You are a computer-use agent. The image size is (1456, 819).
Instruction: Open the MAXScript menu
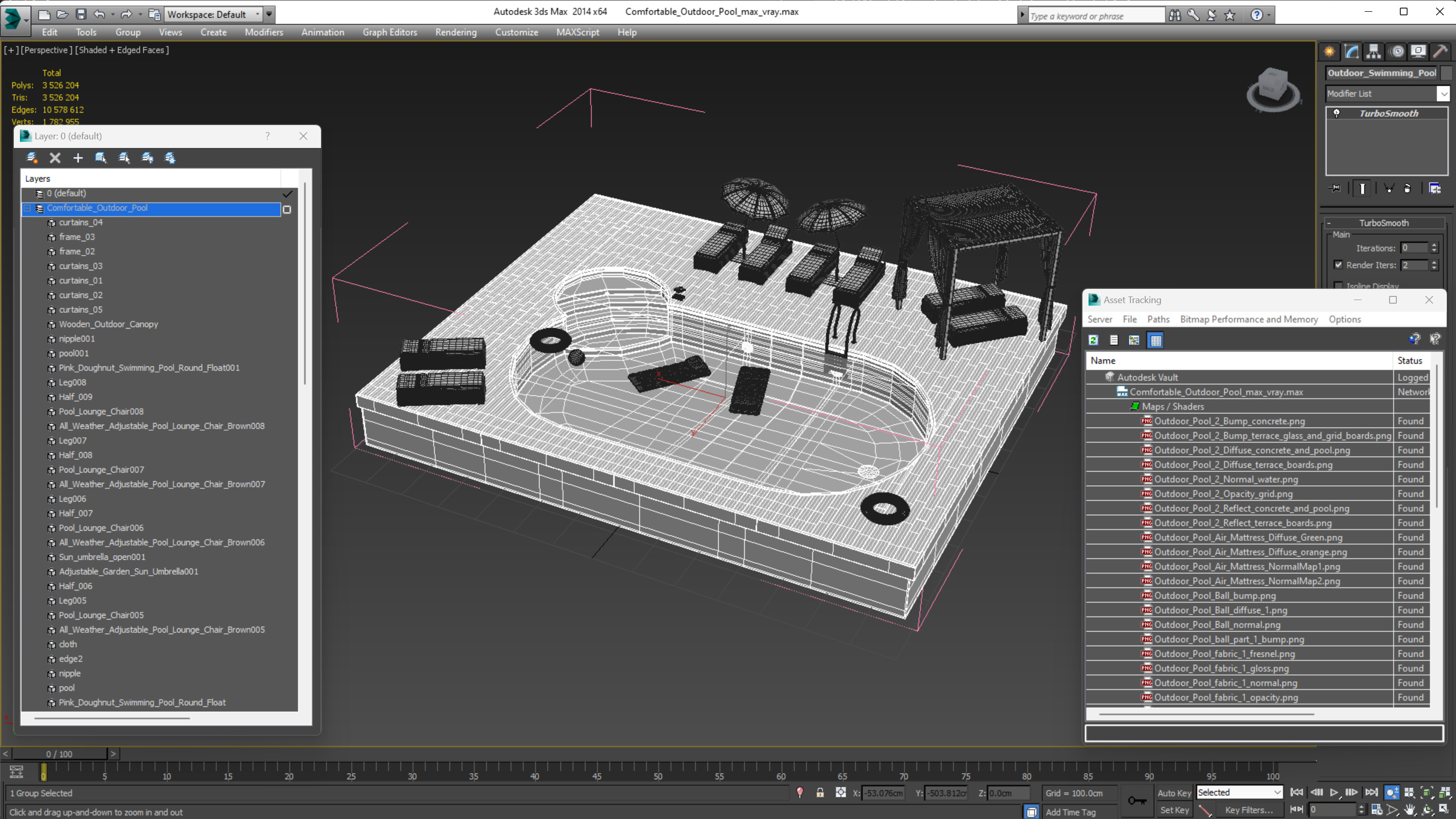(x=577, y=32)
